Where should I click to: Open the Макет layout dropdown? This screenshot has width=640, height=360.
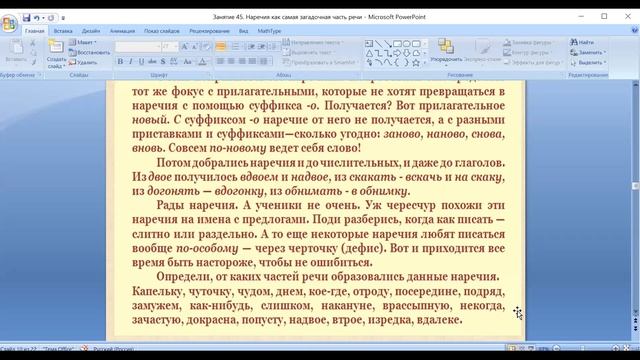[83, 42]
